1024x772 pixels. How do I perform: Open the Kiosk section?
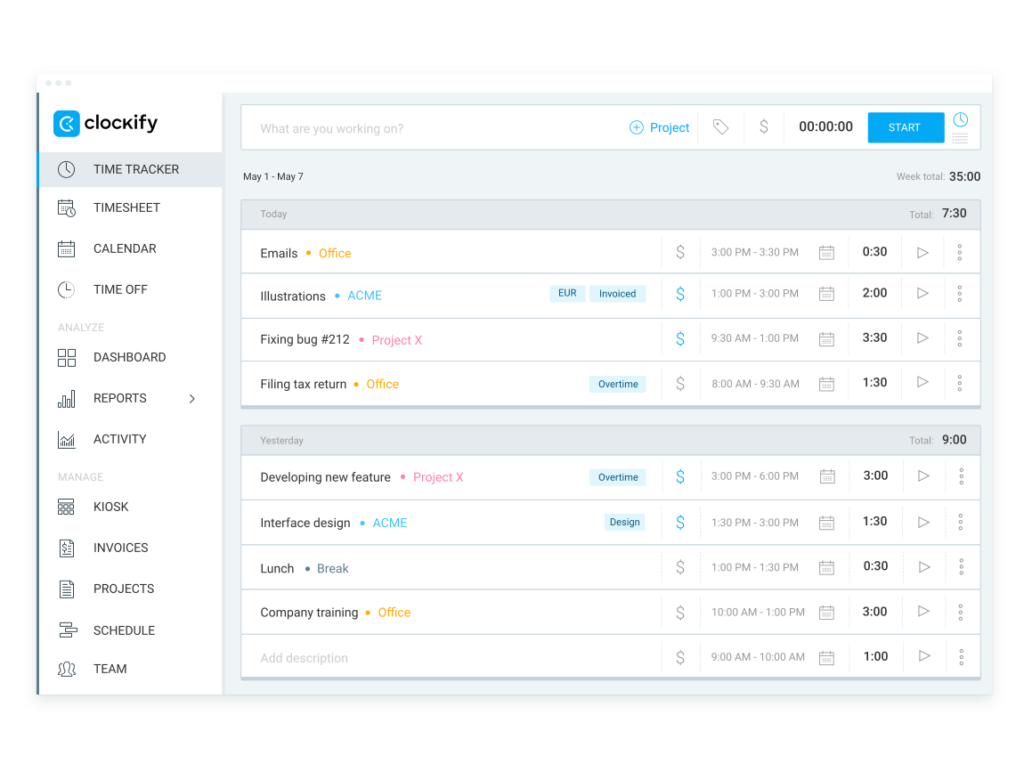(110, 507)
